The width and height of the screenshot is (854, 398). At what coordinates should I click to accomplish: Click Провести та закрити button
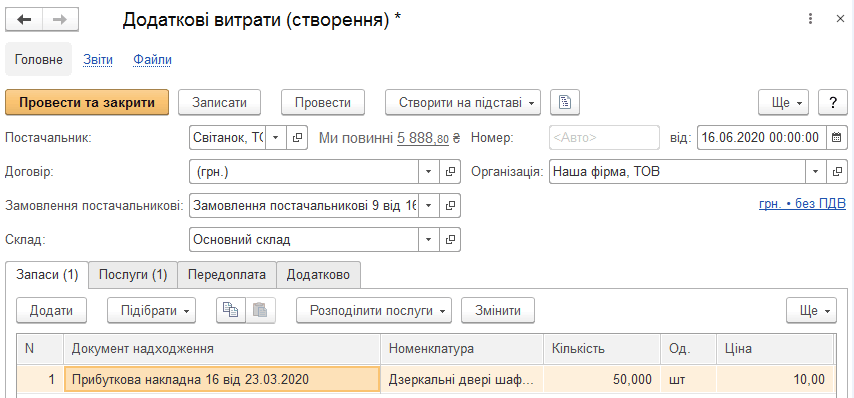tap(87, 102)
